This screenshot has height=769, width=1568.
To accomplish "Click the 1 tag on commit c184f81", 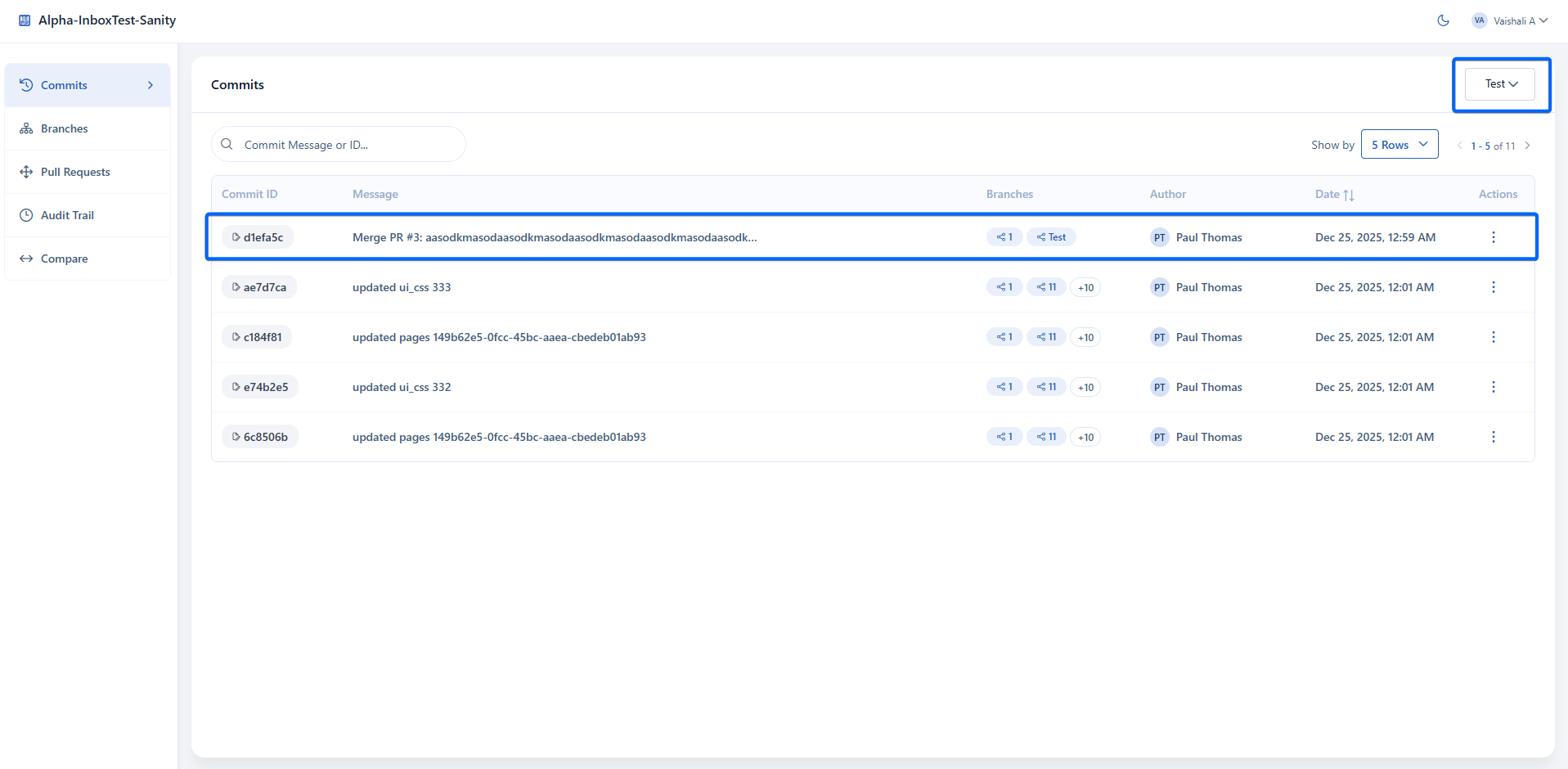I will tap(1004, 337).
